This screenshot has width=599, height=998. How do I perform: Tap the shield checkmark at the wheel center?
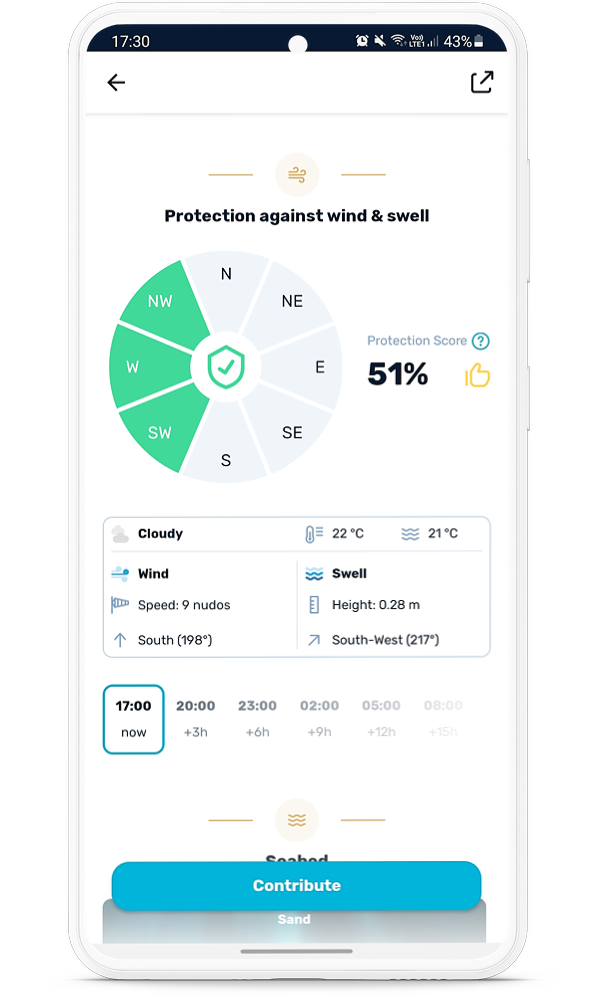pyautogui.click(x=226, y=367)
